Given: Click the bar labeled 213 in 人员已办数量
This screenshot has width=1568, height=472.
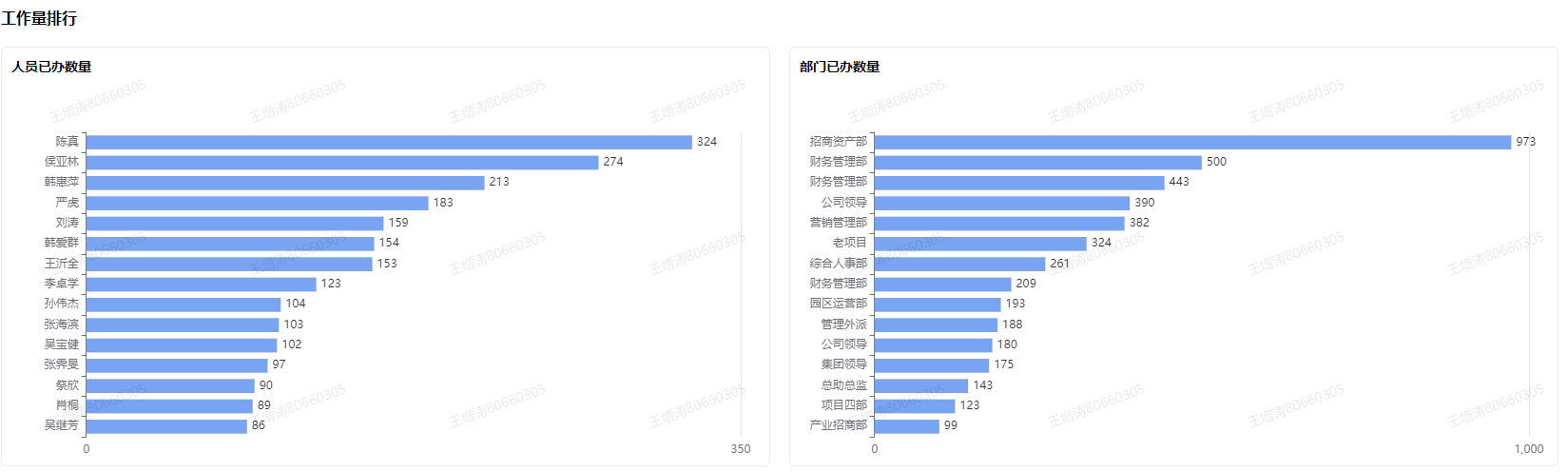Looking at the screenshot, I should click(x=285, y=182).
